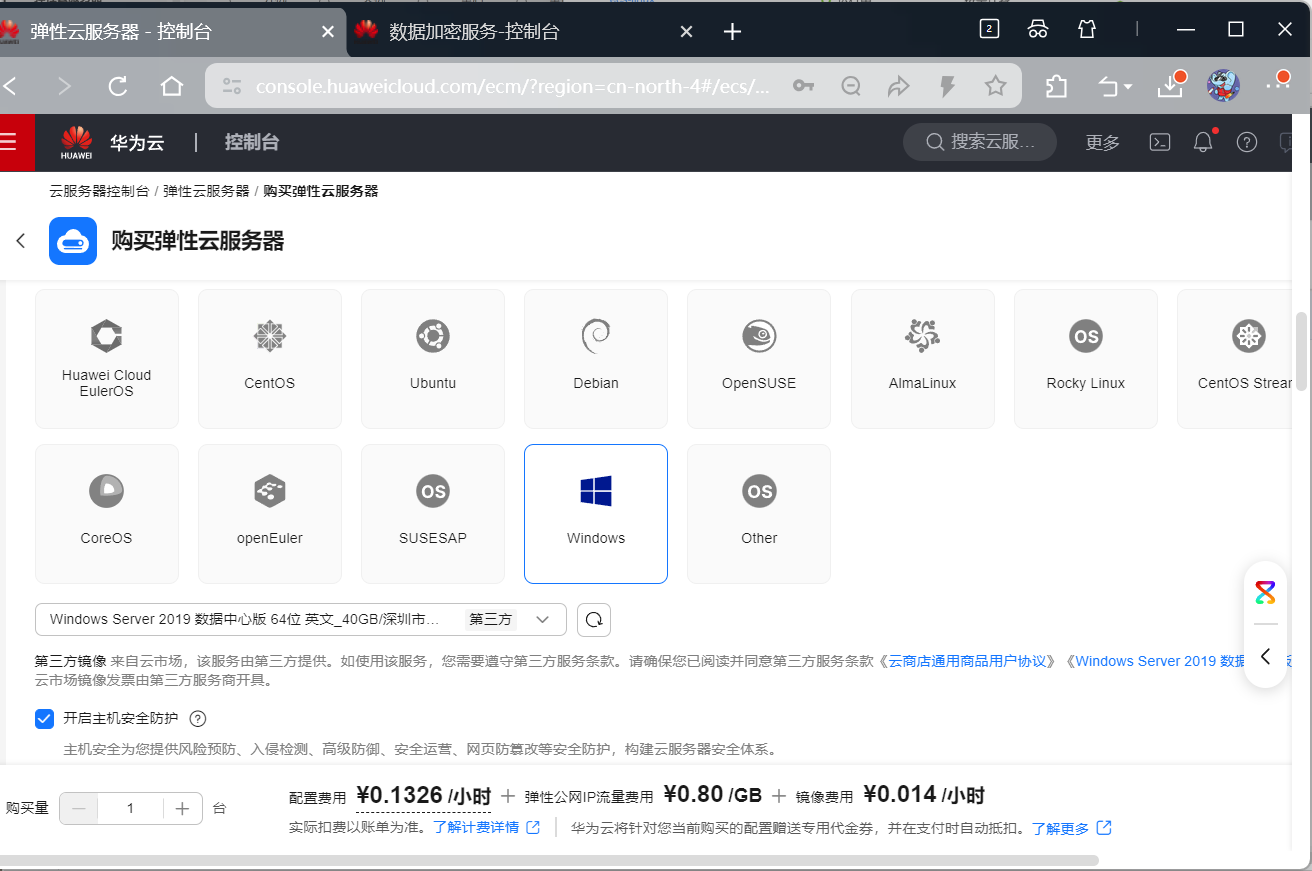Open a new browser tab
The image size is (1312, 871).
[x=733, y=32]
